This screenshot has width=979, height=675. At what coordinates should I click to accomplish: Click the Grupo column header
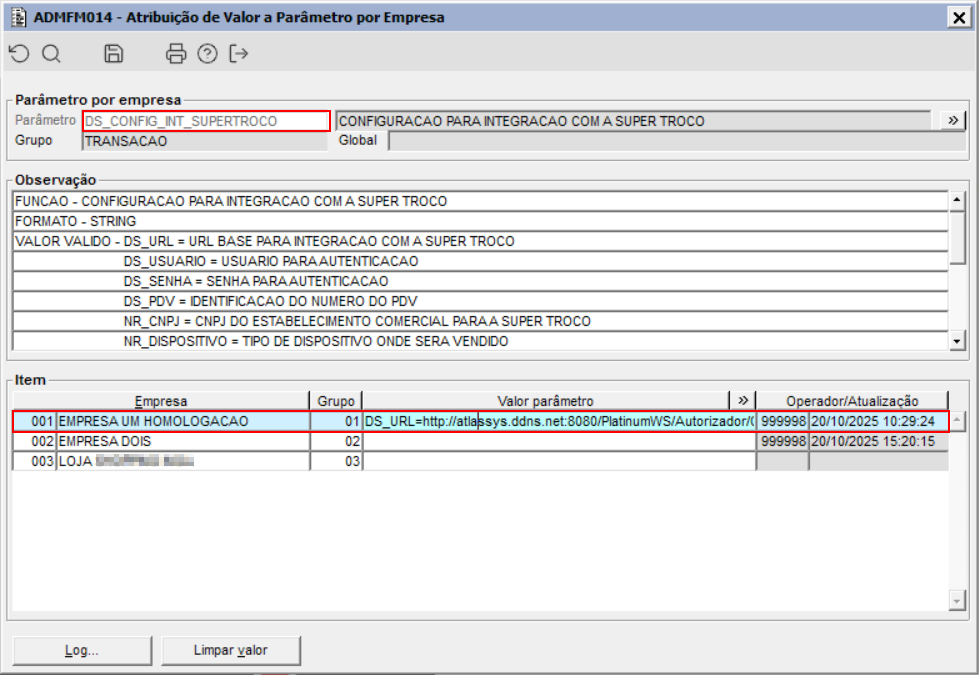click(x=336, y=401)
